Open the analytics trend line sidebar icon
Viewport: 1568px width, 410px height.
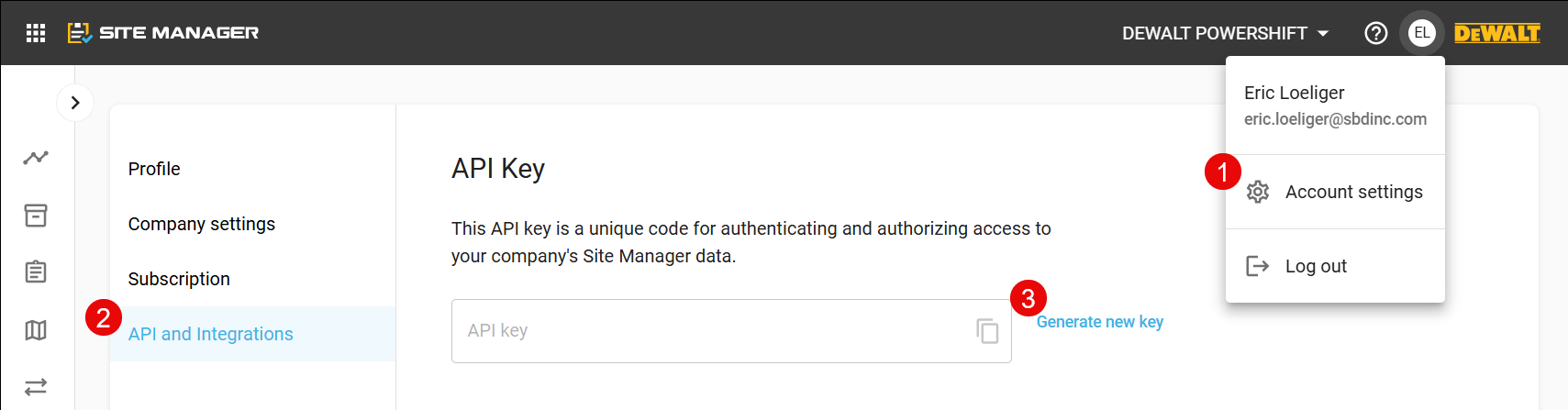coord(36,158)
